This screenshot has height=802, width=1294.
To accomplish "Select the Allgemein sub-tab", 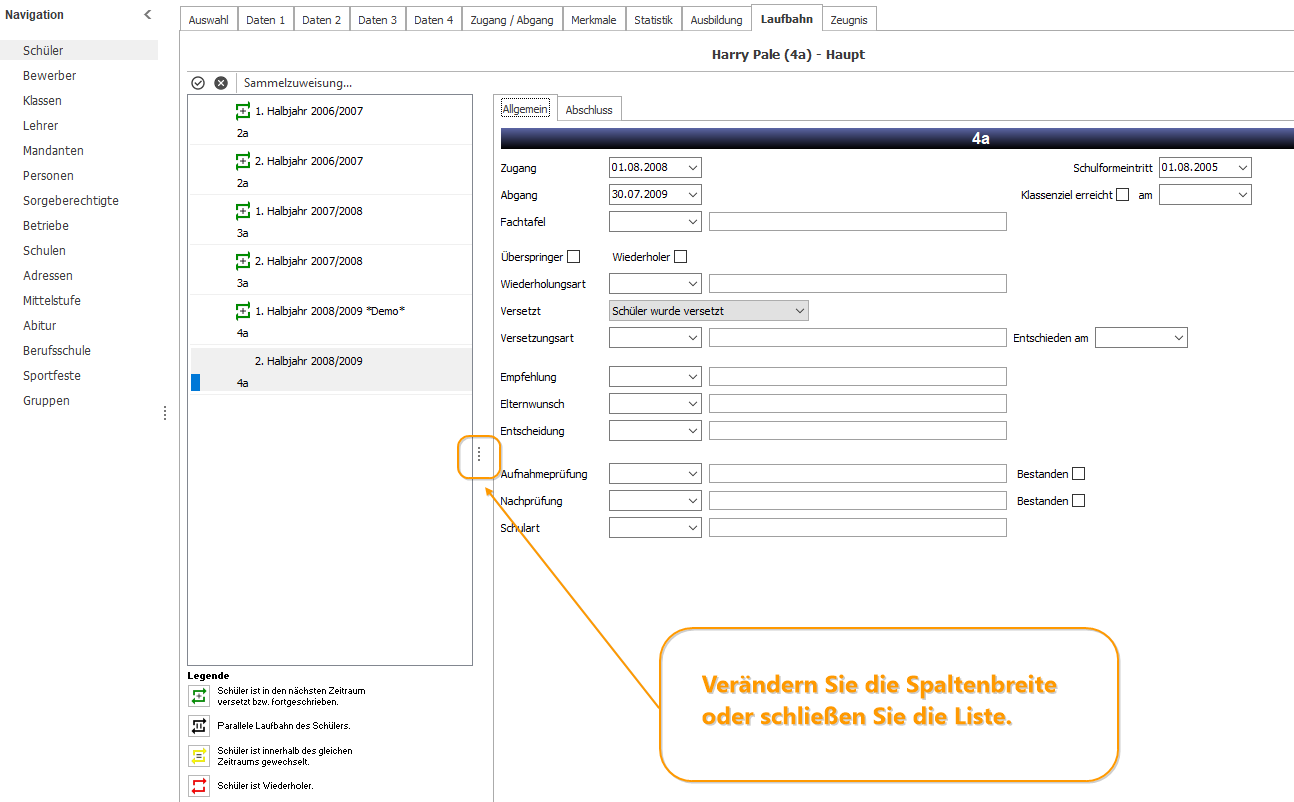I will pos(526,109).
